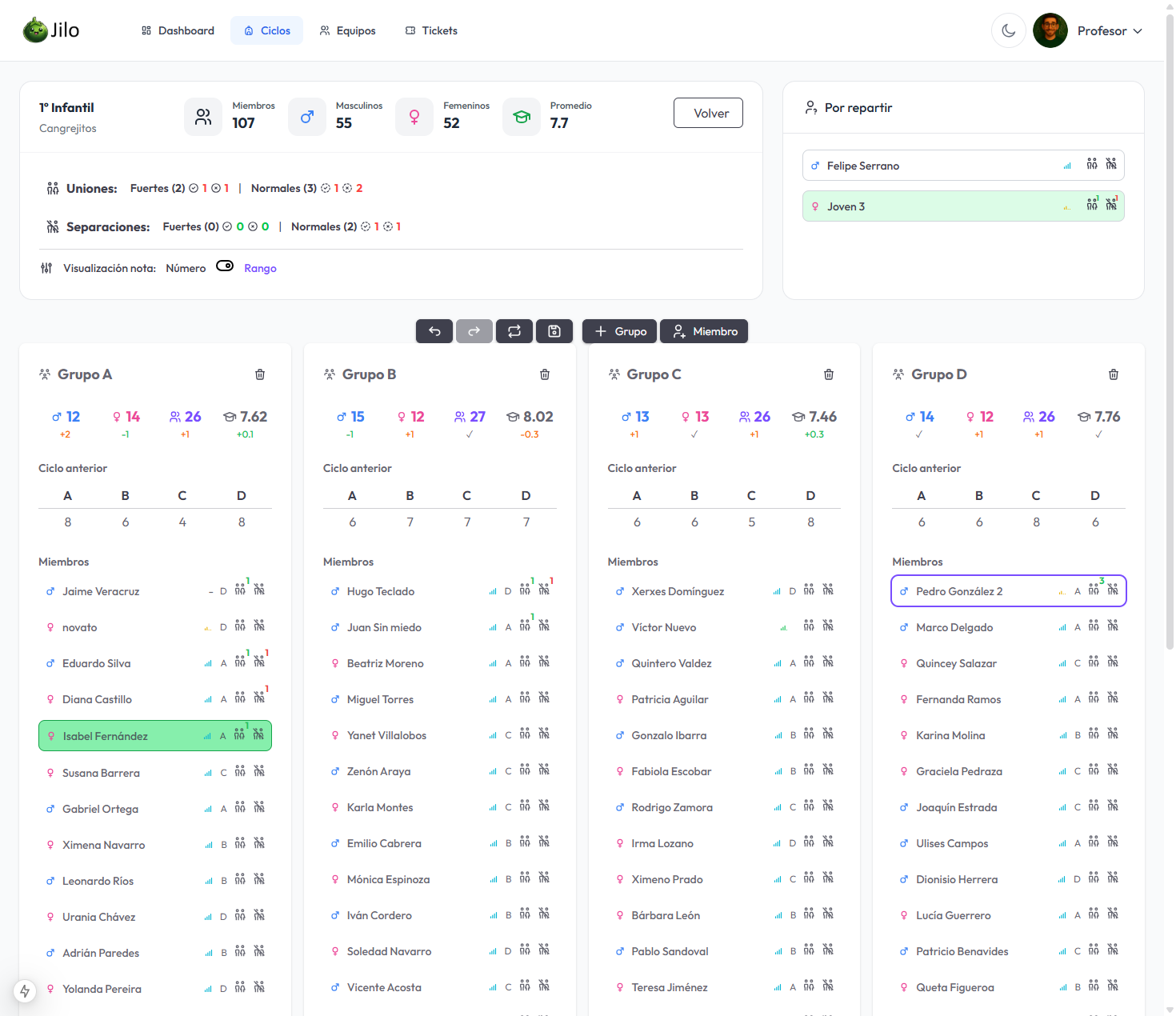Open unions icon for Felipe Serrano
This screenshot has width=1176, height=1016.
click(1092, 165)
